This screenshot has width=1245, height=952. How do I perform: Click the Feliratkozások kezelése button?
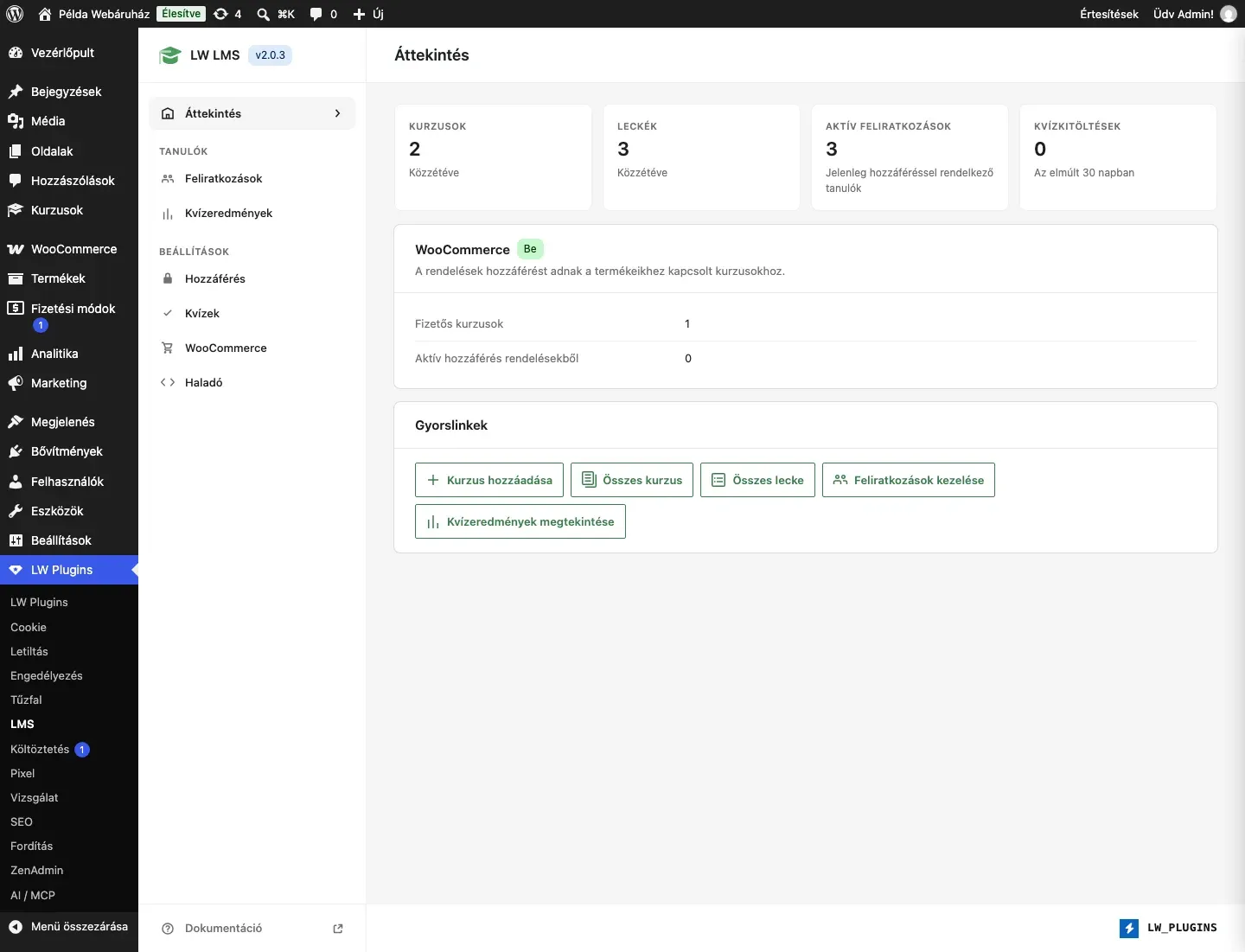909,480
